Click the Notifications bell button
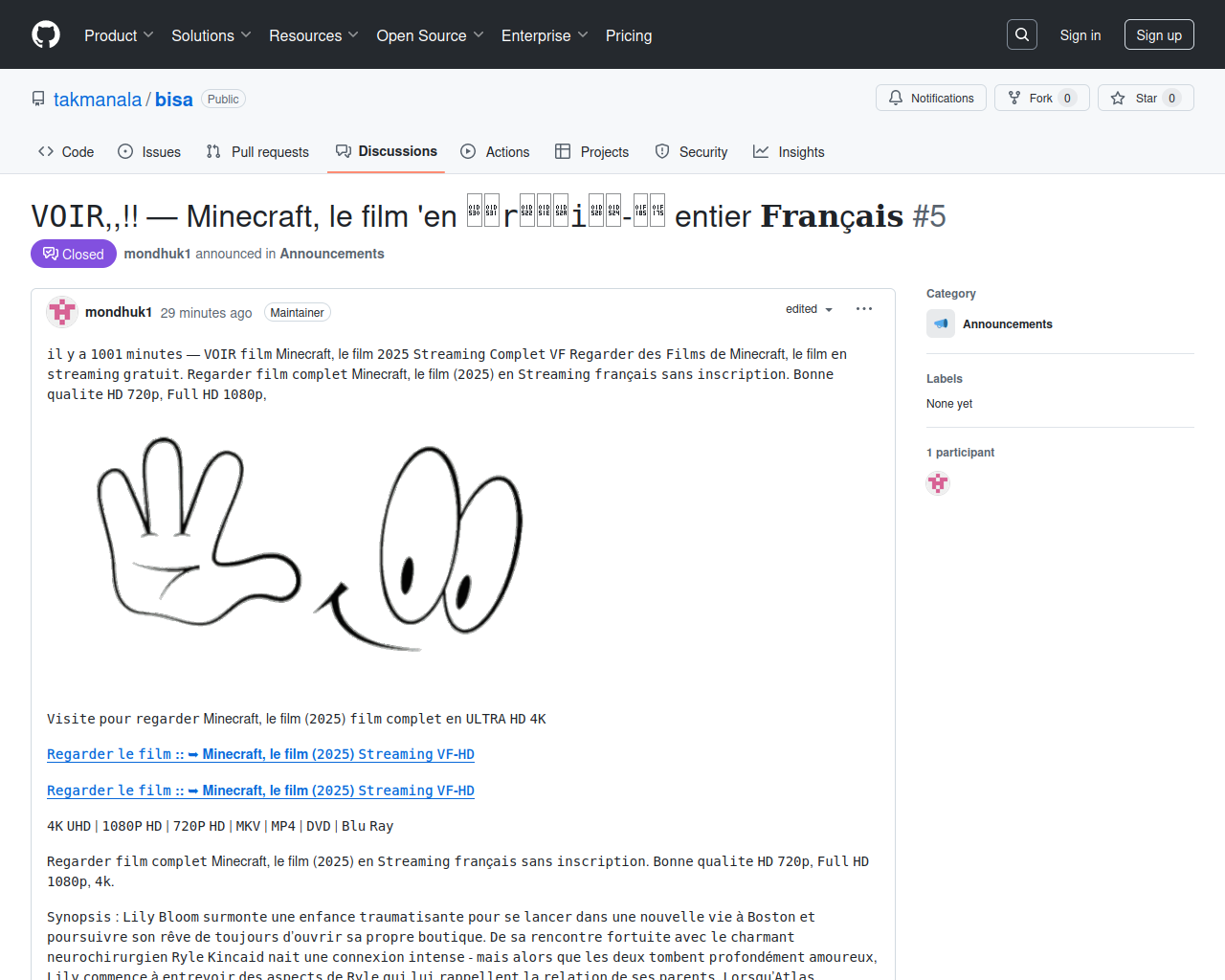Viewport: 1225px width, 980px height. (x=931, y=98)
